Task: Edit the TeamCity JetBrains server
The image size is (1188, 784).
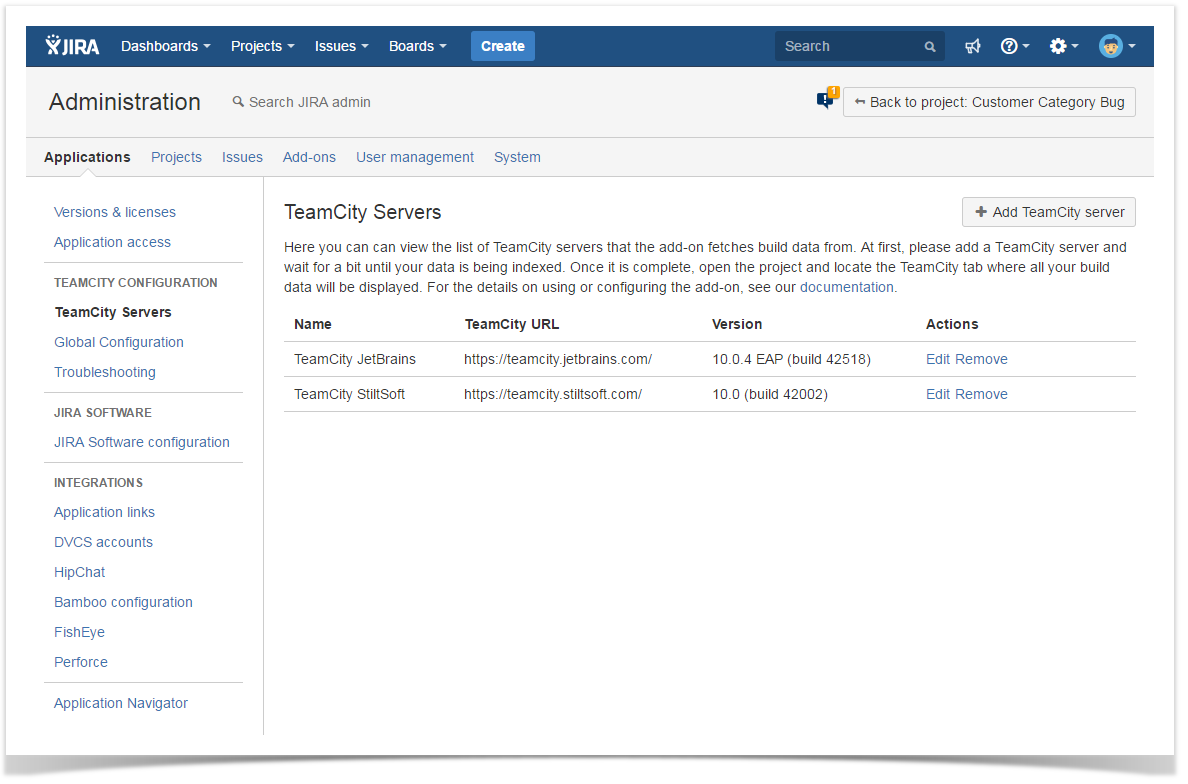Action: tap(937, 359)
